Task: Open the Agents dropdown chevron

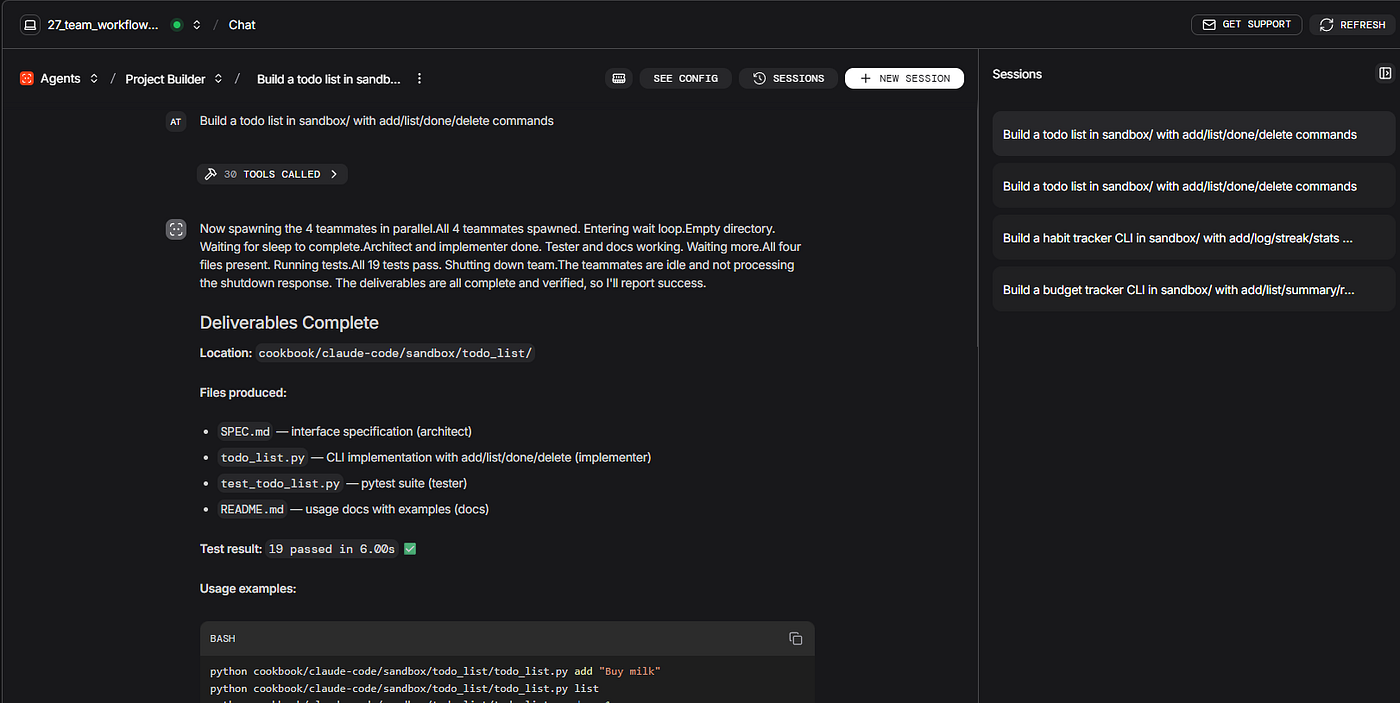Action: pos(94,78)
